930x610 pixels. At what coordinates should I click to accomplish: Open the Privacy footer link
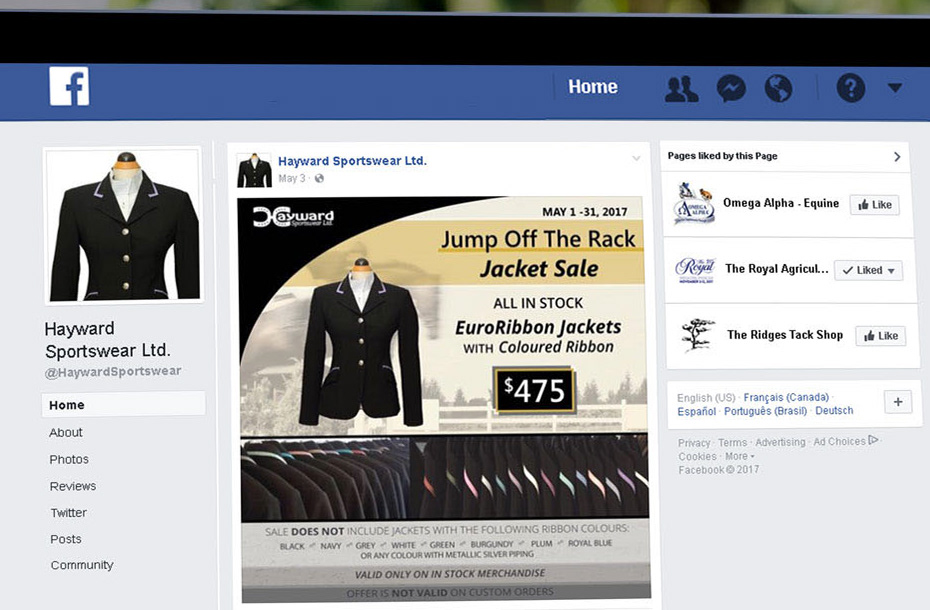[x=694, y=443]
